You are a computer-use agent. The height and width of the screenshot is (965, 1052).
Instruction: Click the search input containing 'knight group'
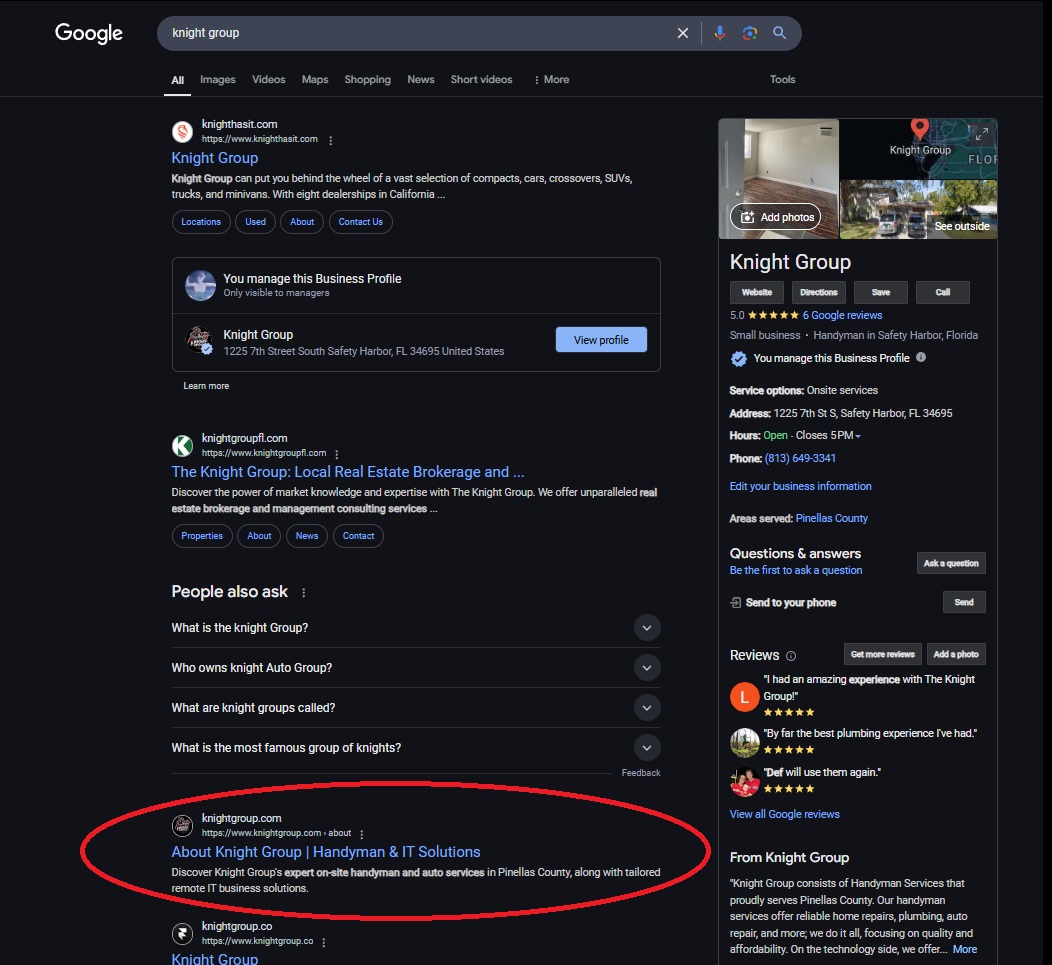pyautogui.click(x=416, y=33)
